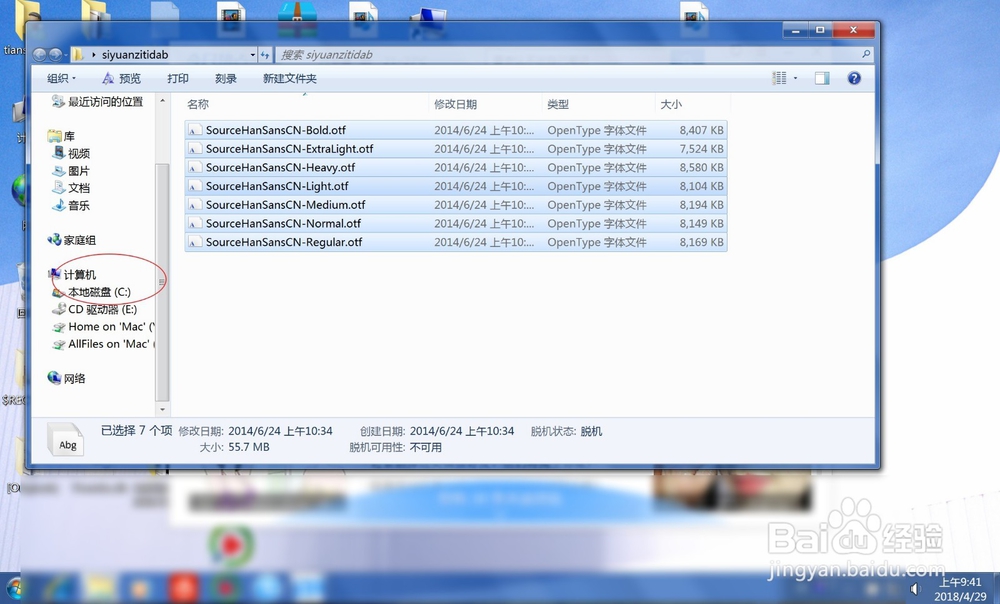Click navigation pane scroll up arrow

click(163, 101)
